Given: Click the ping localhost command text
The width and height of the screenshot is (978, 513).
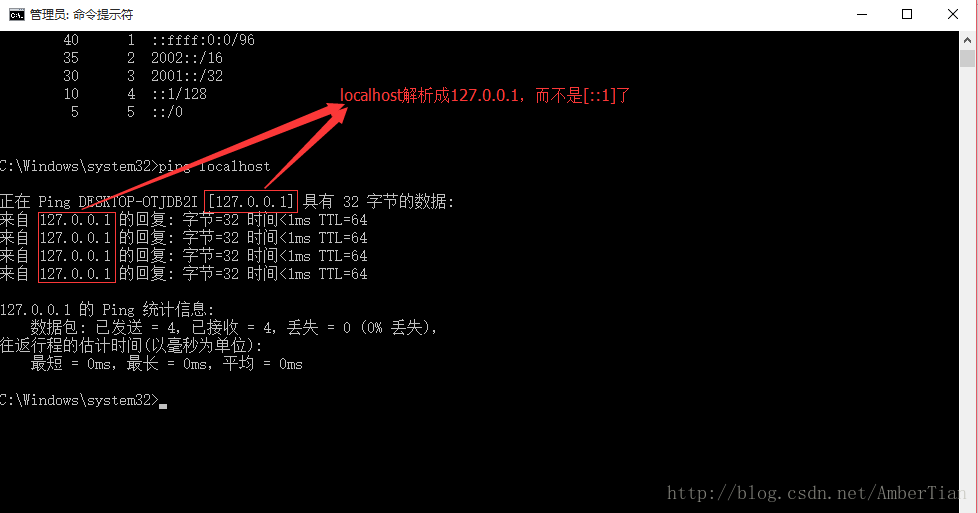Looking at the screenshot, I should click(x=215, y=167).
